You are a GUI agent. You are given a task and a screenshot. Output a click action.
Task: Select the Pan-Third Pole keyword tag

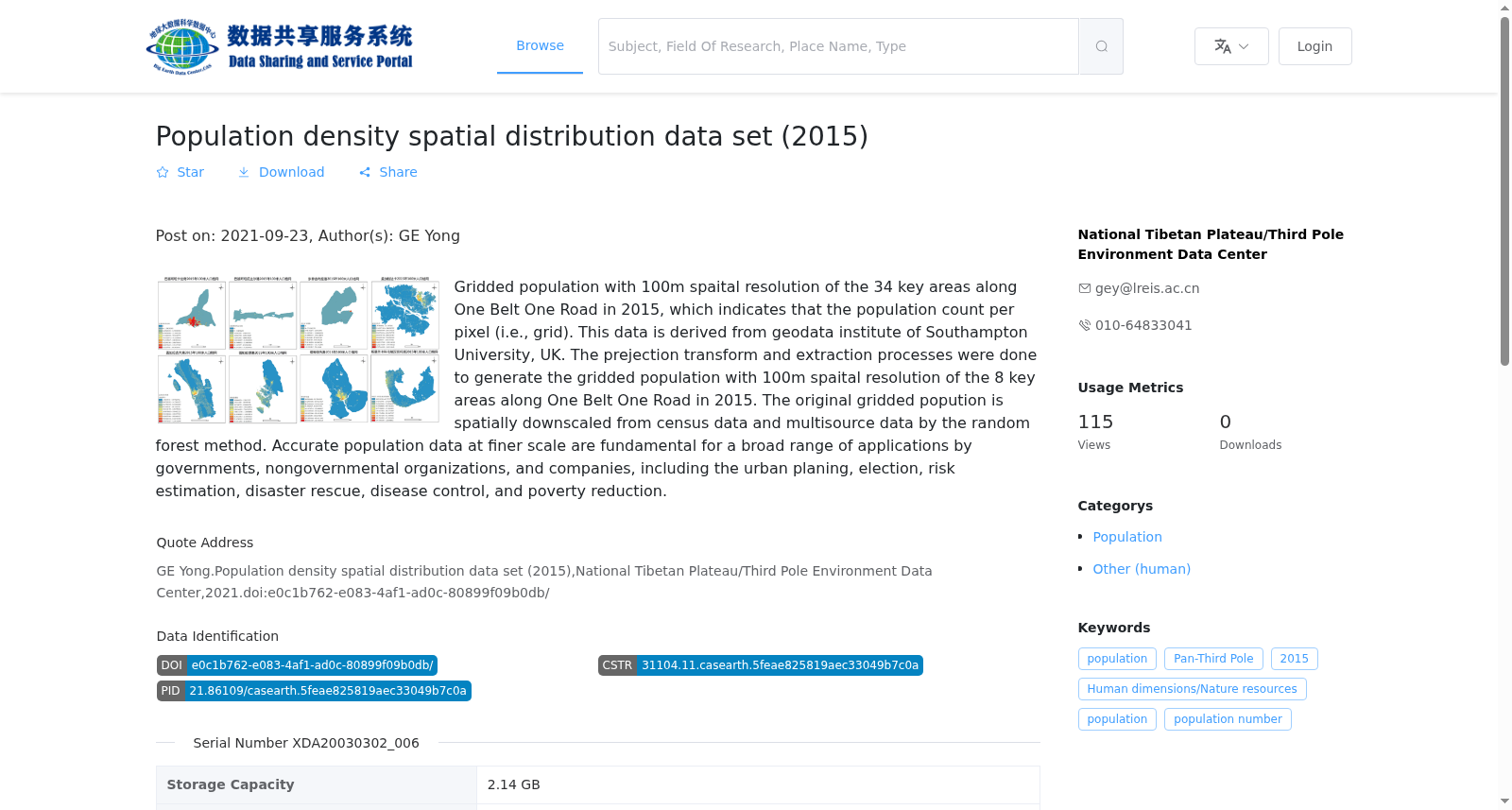[x=1213, y=659]
